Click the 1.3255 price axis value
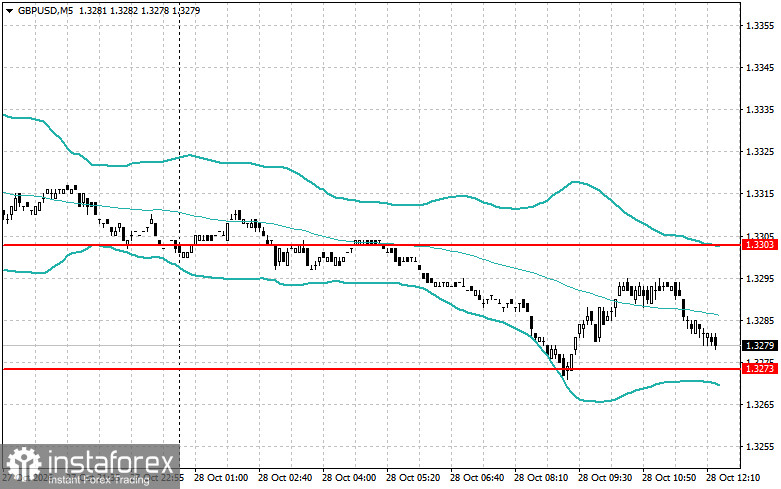The width and height of the screenshot is (781, 489). pos(760,447)
